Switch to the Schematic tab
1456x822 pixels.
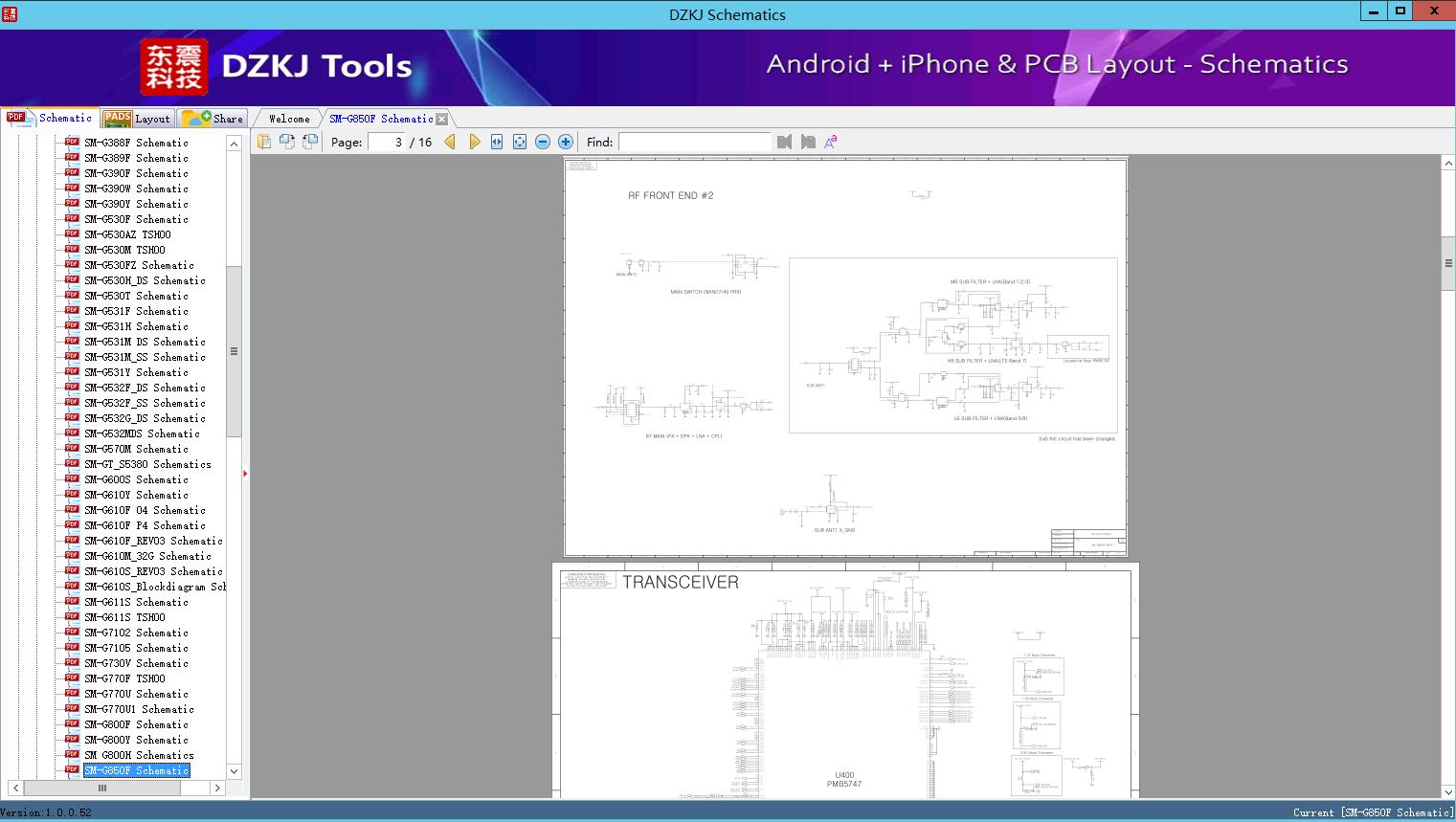(x=50, y=118)
